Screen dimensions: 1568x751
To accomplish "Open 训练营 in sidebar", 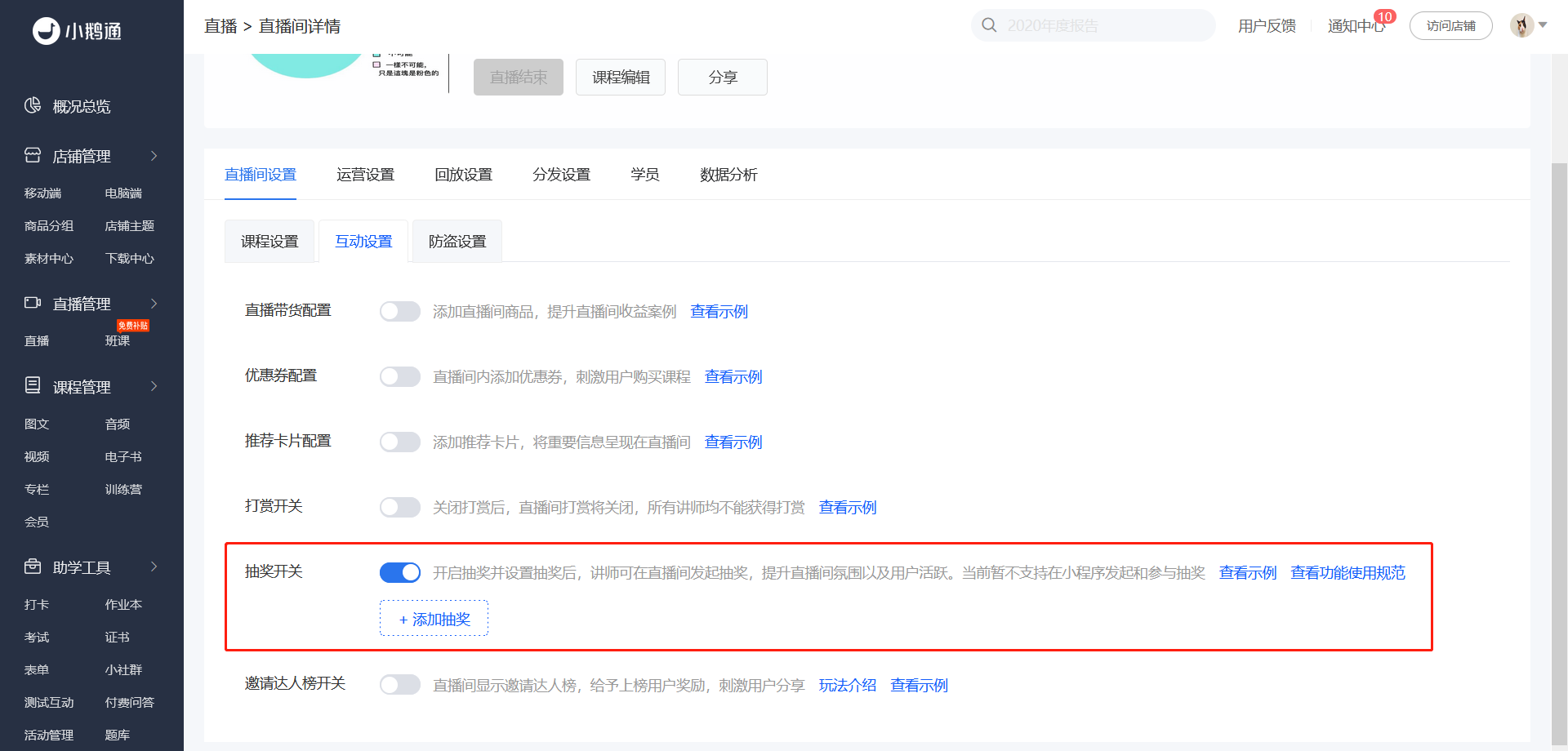I will (x=123, y=490).
